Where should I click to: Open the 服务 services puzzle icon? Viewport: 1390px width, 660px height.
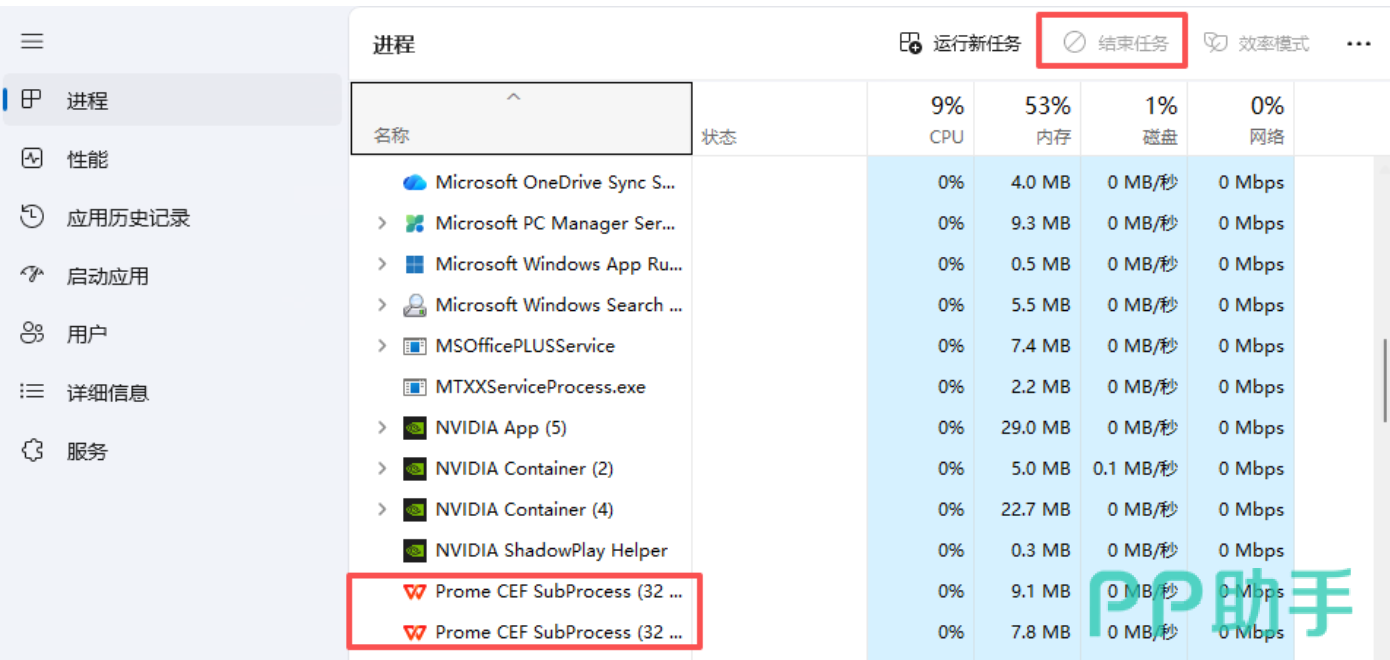coord(32,451)
